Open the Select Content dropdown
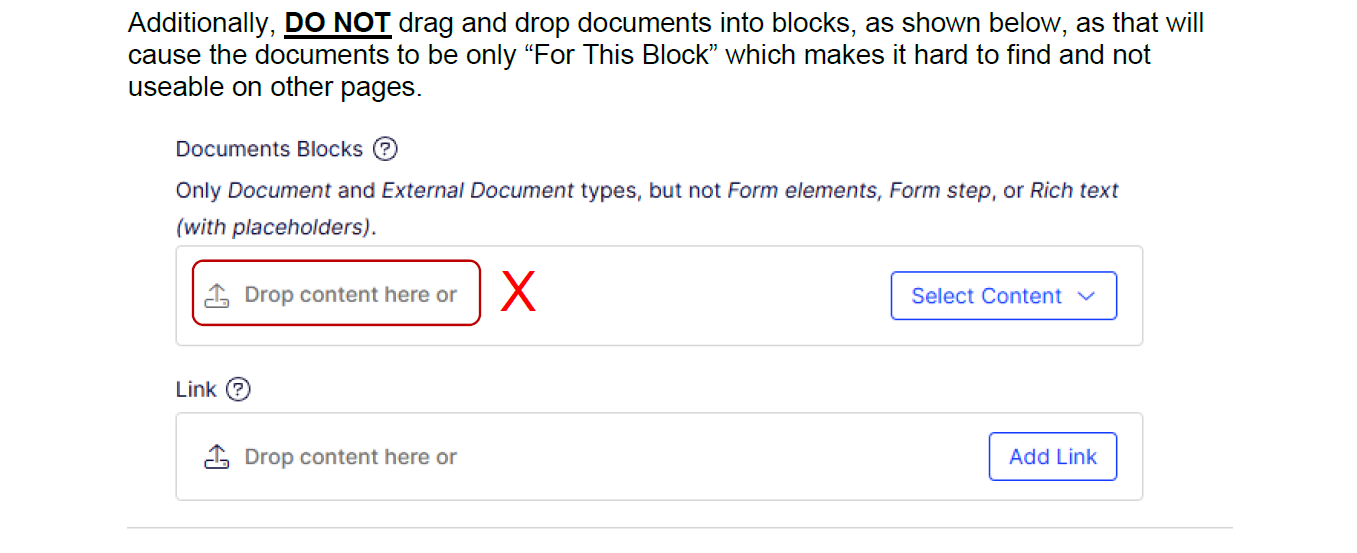The height and width of the screenshot is (553, 1357). [x=1002, y=296]
